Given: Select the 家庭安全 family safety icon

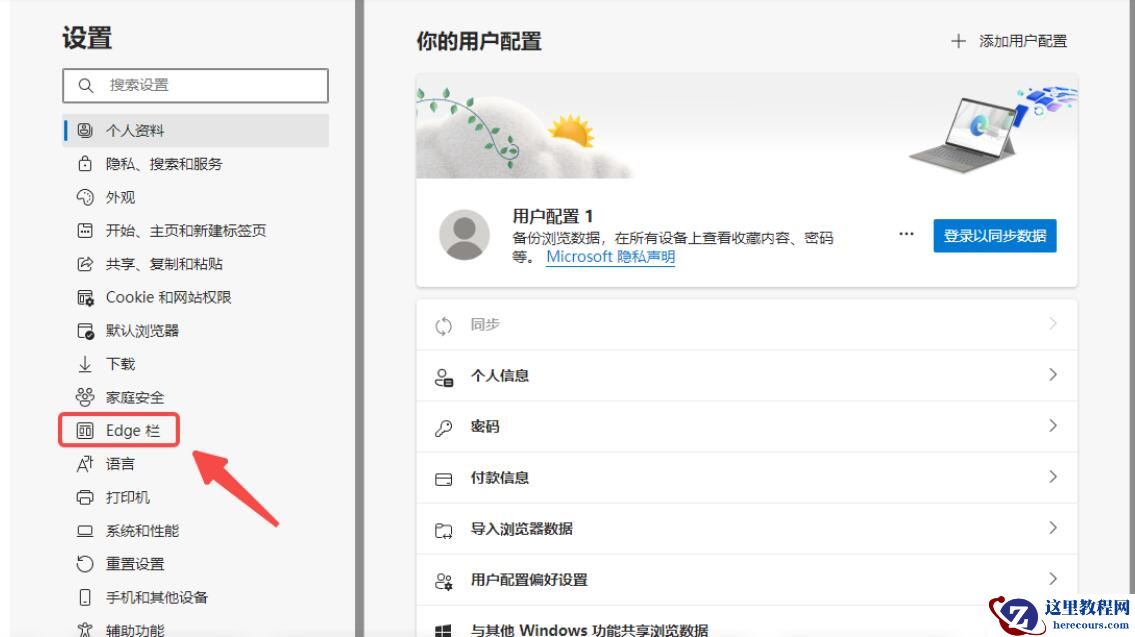Looking at the screenshot, I should click(87, 396).
